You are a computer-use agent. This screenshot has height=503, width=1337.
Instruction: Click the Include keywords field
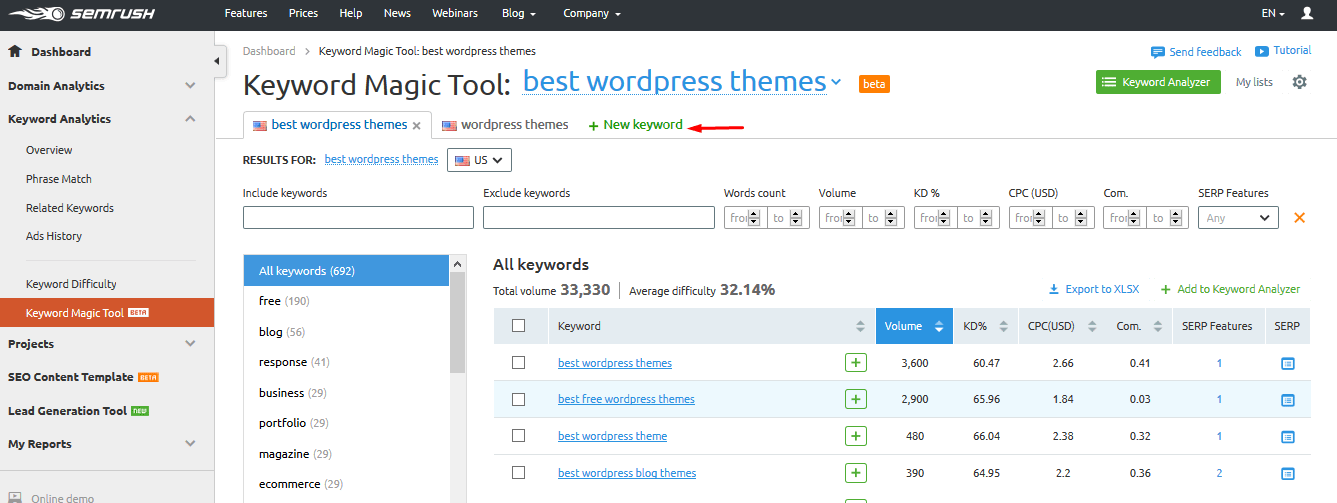point(358,217)
